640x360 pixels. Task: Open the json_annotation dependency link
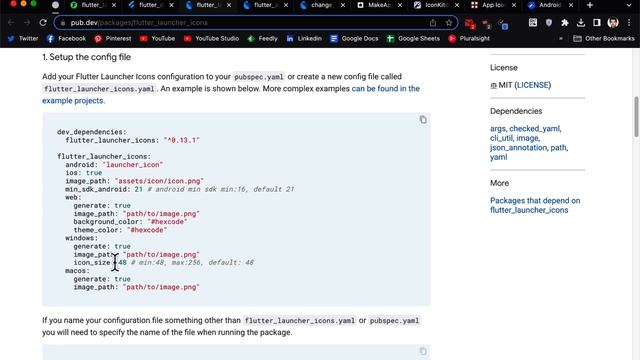[x=518, y=147]
